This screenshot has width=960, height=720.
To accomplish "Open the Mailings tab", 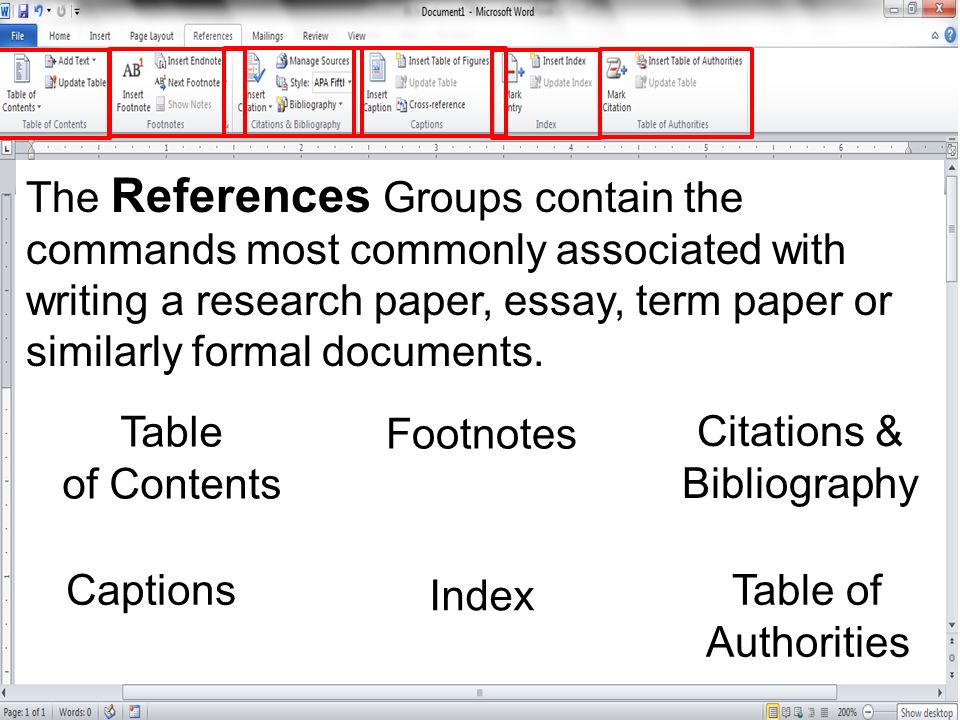I will pyautogui.click(x=268, y=36).
